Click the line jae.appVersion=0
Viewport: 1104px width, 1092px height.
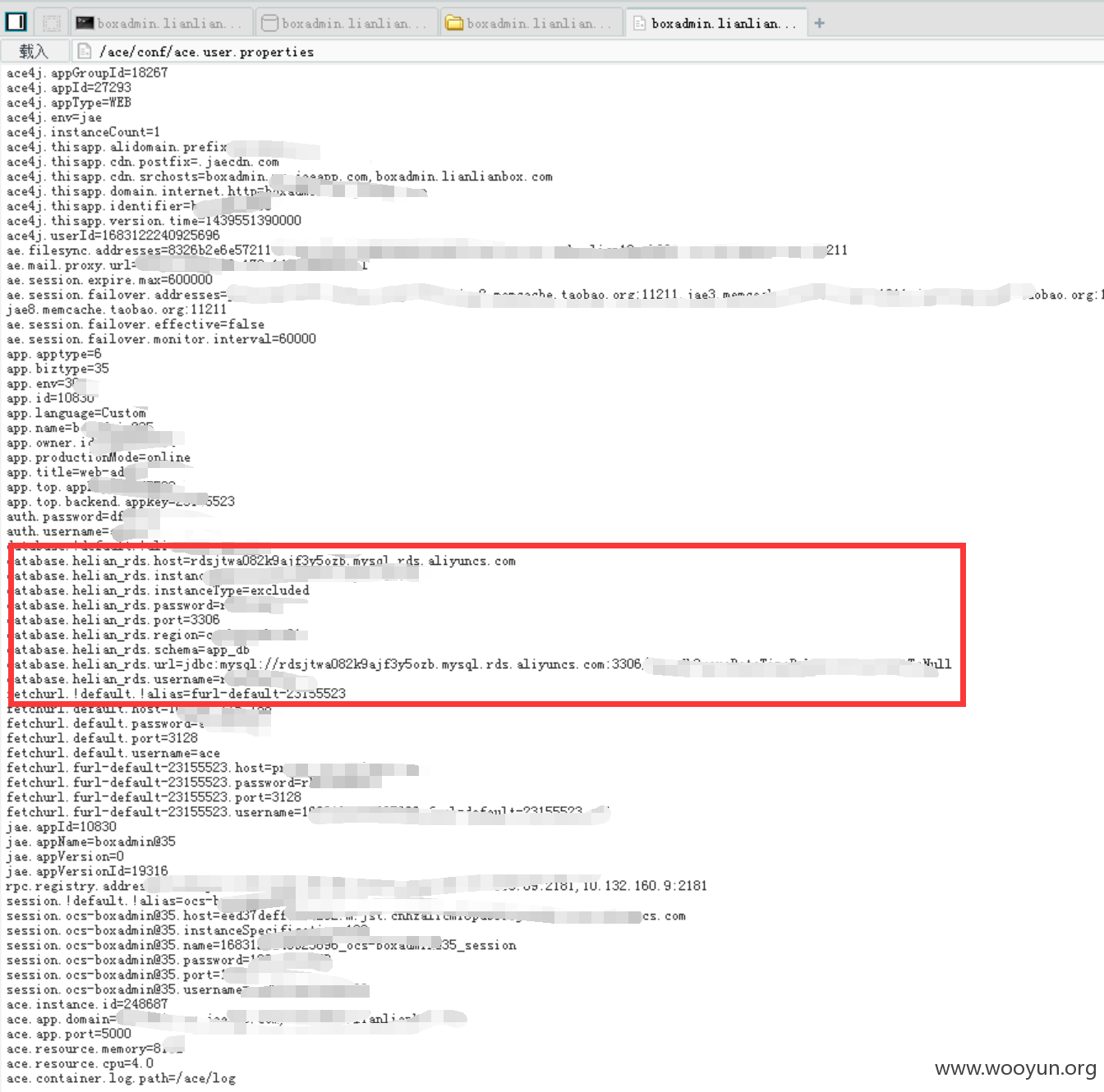(x=65, y=856)
